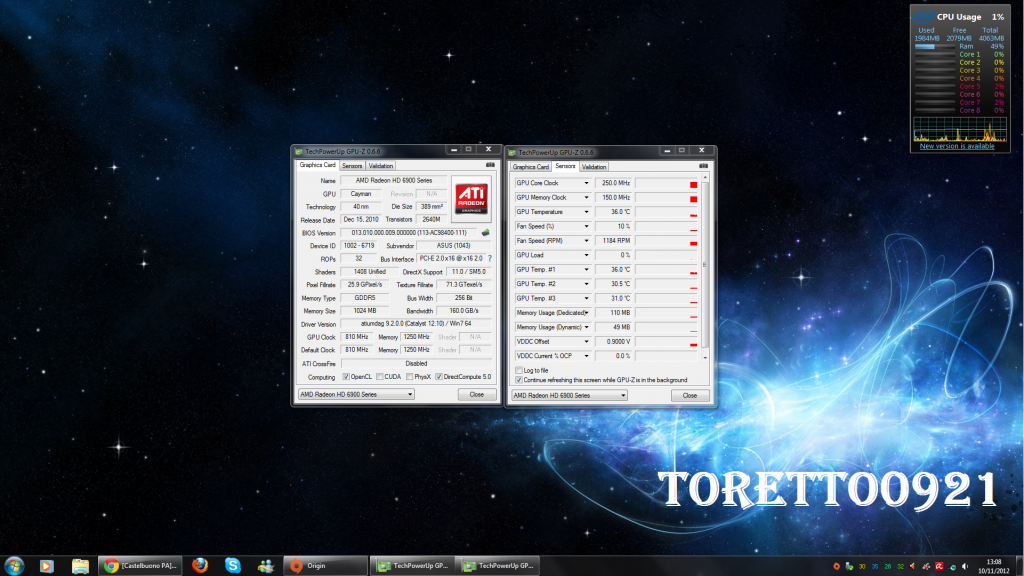
Task: Enable the Log to file checkbox
Action: click(x=518, y=370)
